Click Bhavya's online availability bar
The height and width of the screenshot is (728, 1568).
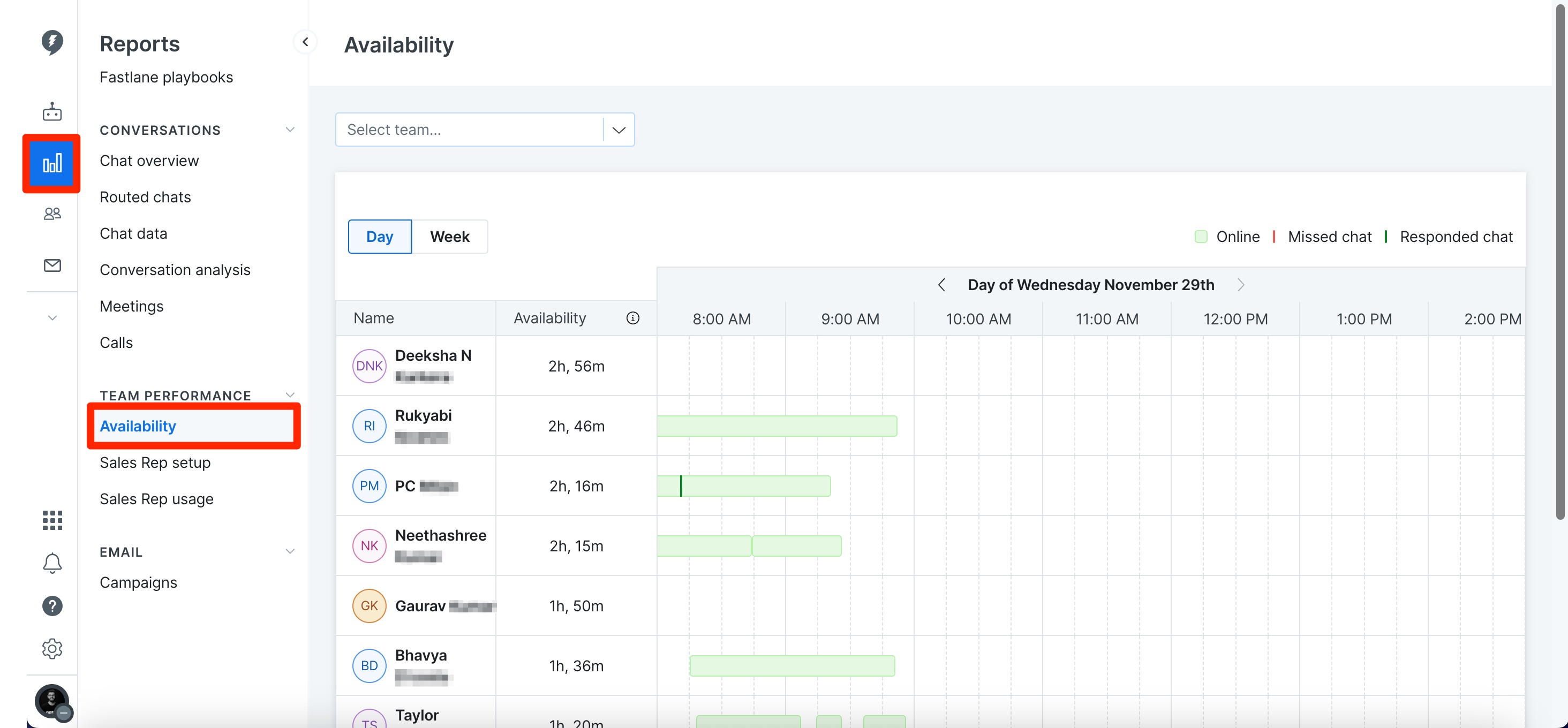click(793, 666)
